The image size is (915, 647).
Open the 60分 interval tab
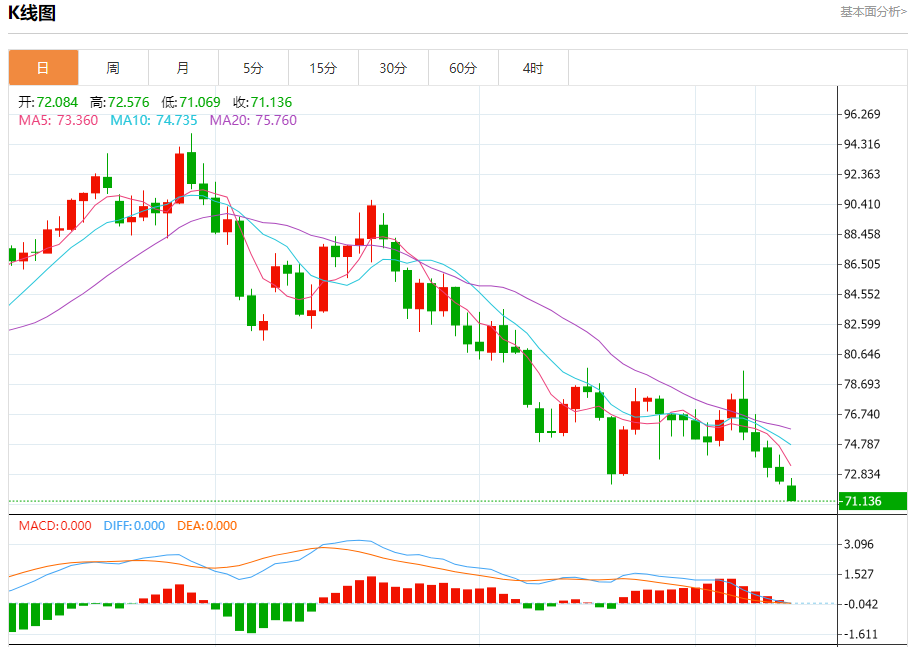(463, 68)
